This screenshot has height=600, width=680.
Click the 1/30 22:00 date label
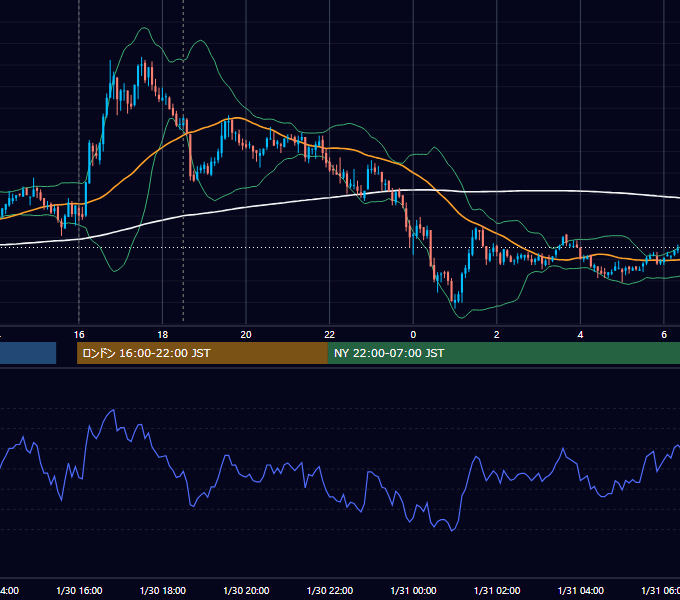[x=330, y=590]
